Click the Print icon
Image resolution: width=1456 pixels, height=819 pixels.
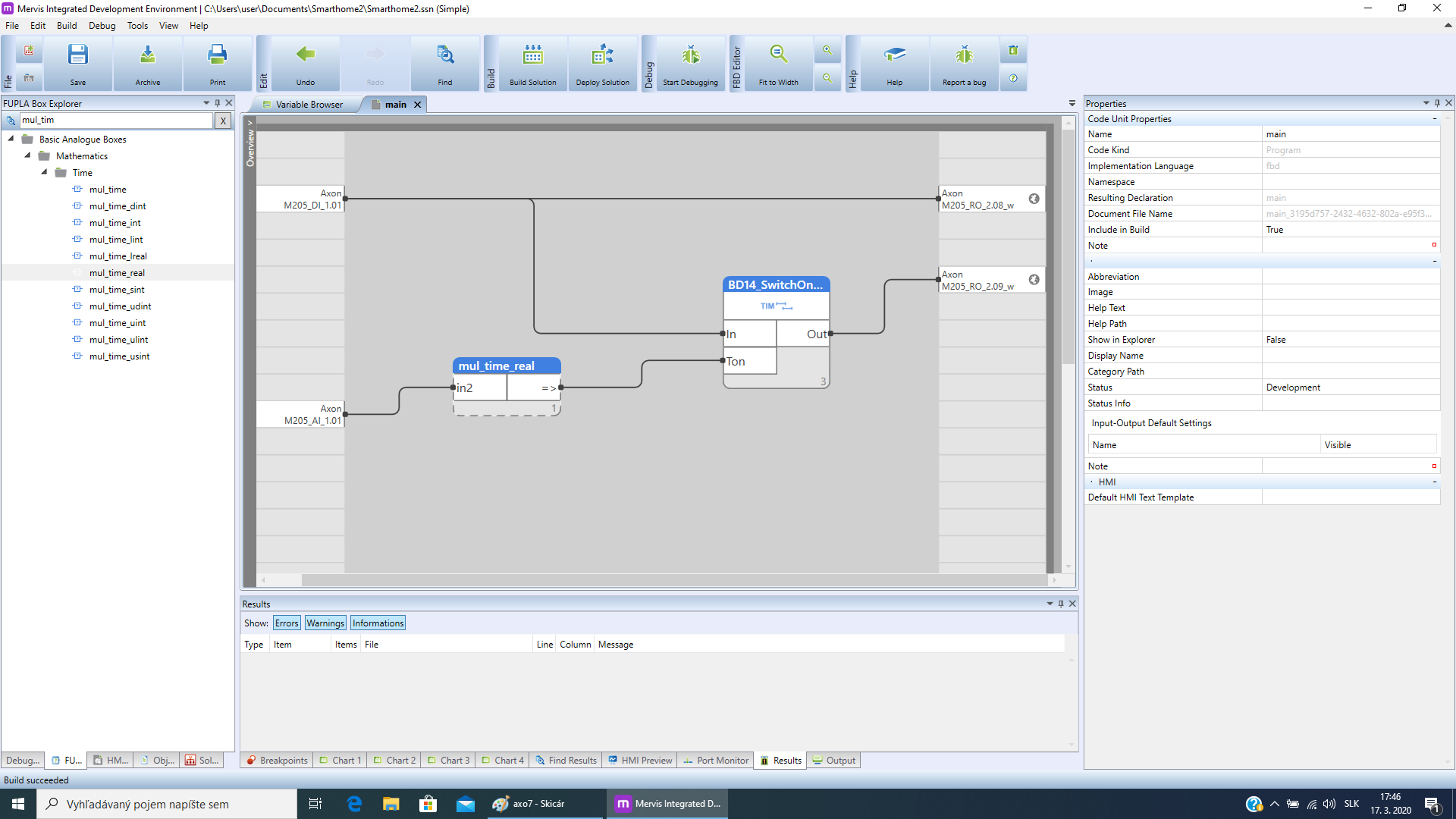217,55
